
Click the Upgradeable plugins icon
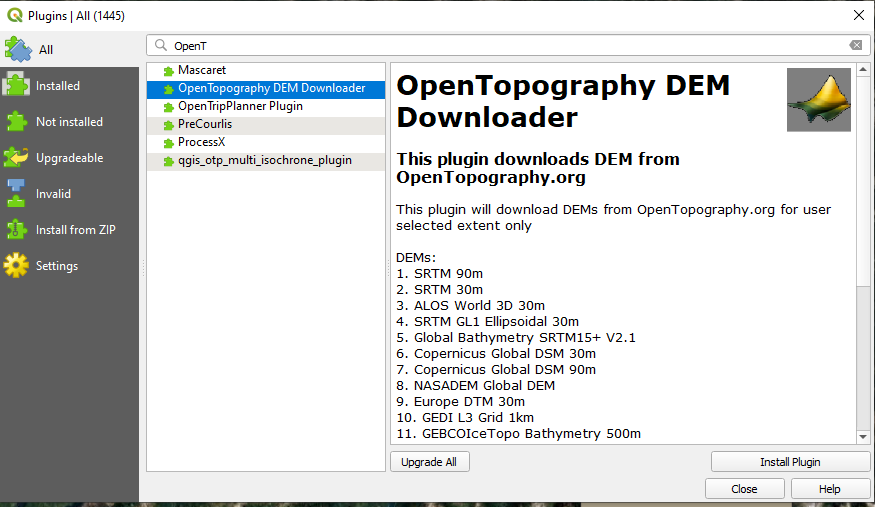pos(17,158)
